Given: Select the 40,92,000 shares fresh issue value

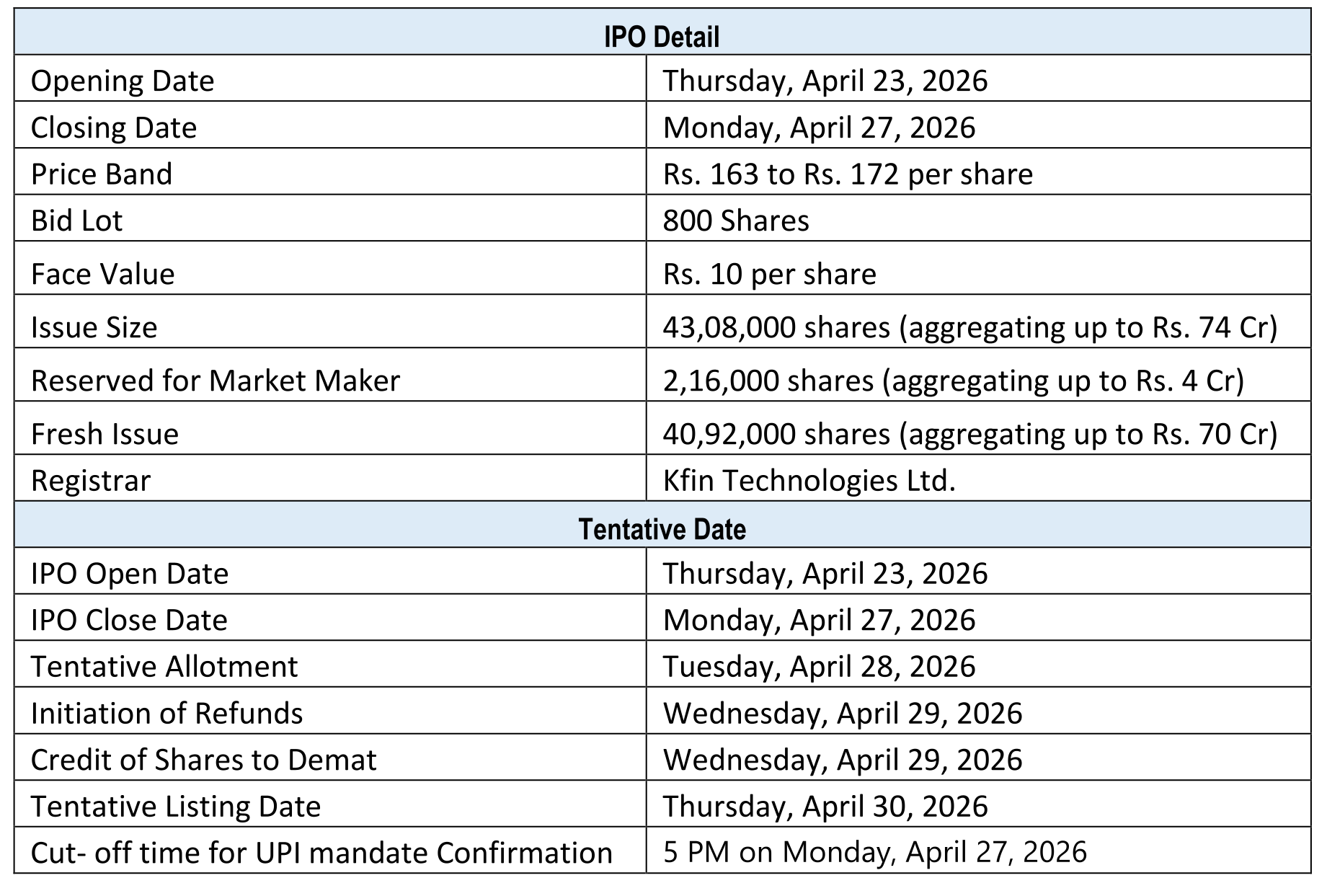Looking at the screenshot, I should 969,434.
